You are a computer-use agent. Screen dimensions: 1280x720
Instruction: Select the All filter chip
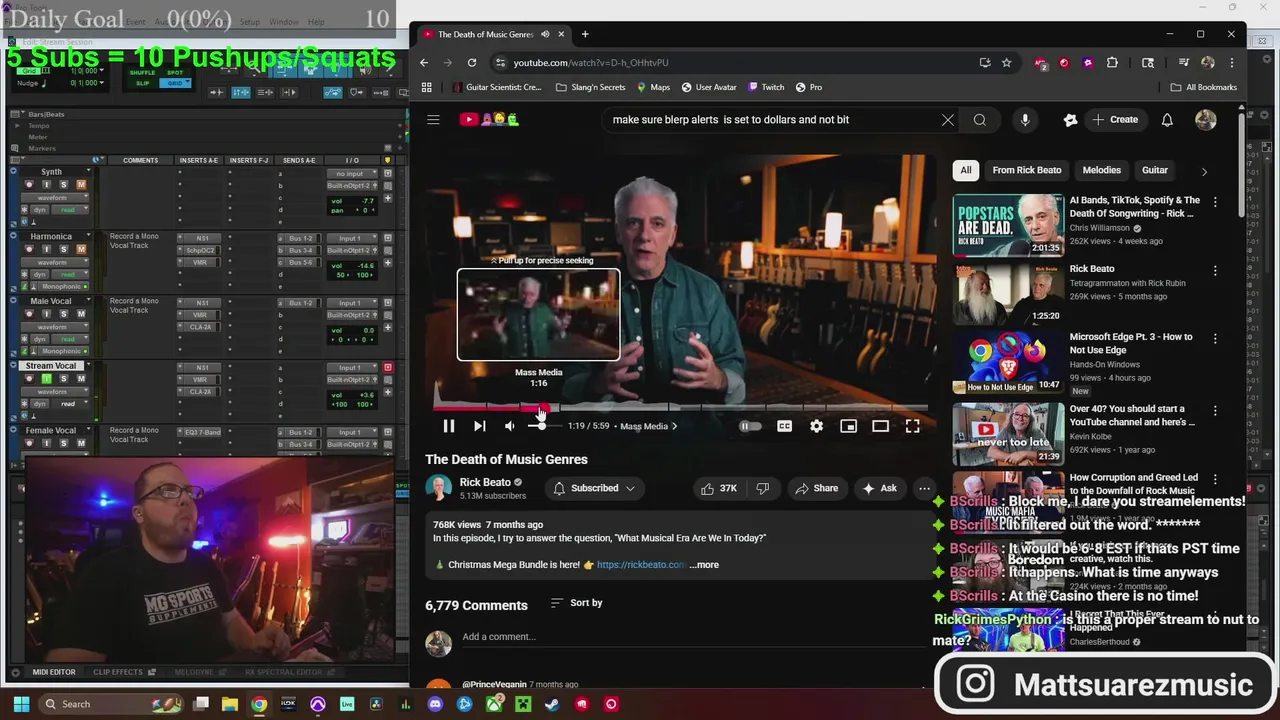coord(966,170)
